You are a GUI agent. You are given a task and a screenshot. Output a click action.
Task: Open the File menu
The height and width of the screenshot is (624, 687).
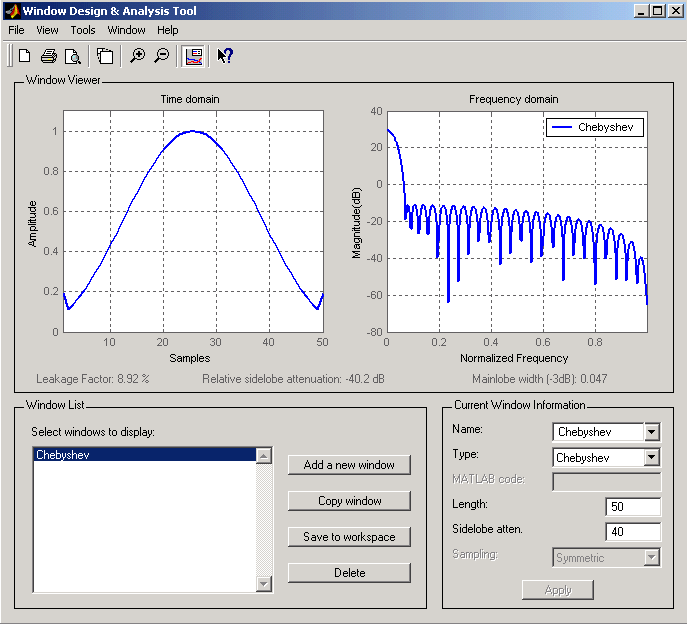coord(16,30)
